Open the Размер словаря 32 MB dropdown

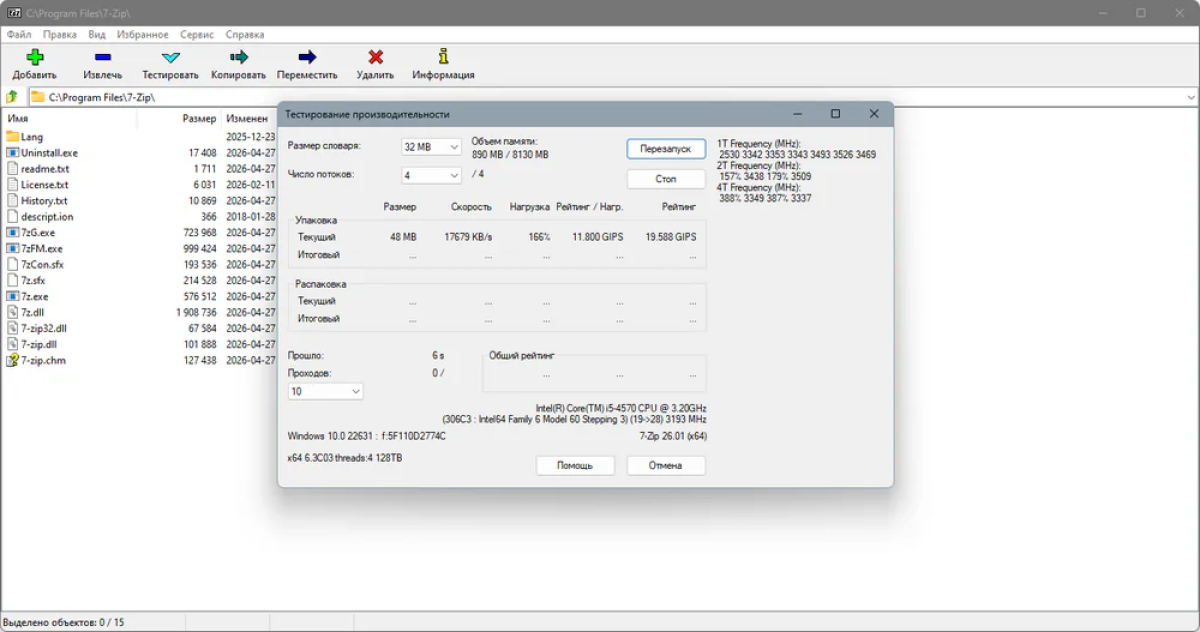coord(432,147)
